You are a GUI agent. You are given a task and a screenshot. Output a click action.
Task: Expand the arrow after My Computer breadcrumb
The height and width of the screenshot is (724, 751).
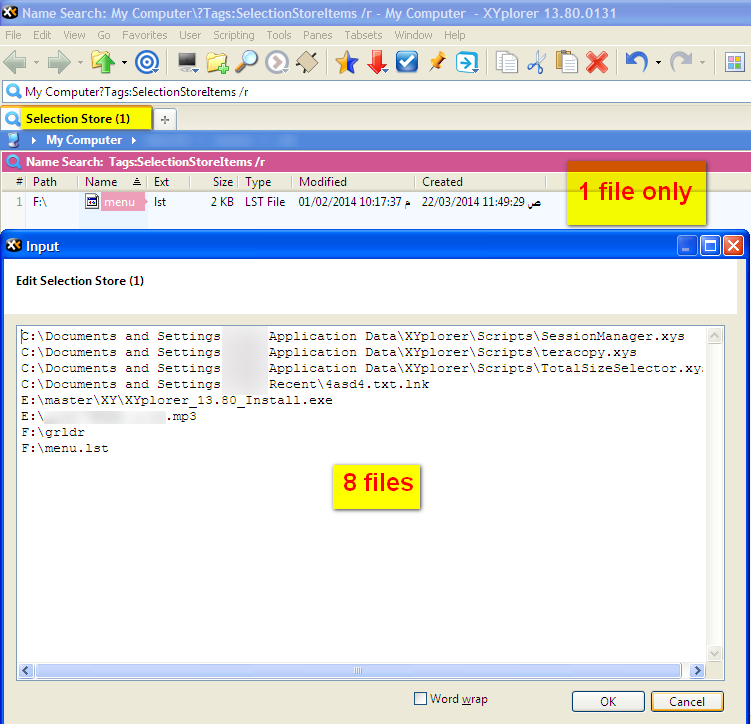coord(131,140)
